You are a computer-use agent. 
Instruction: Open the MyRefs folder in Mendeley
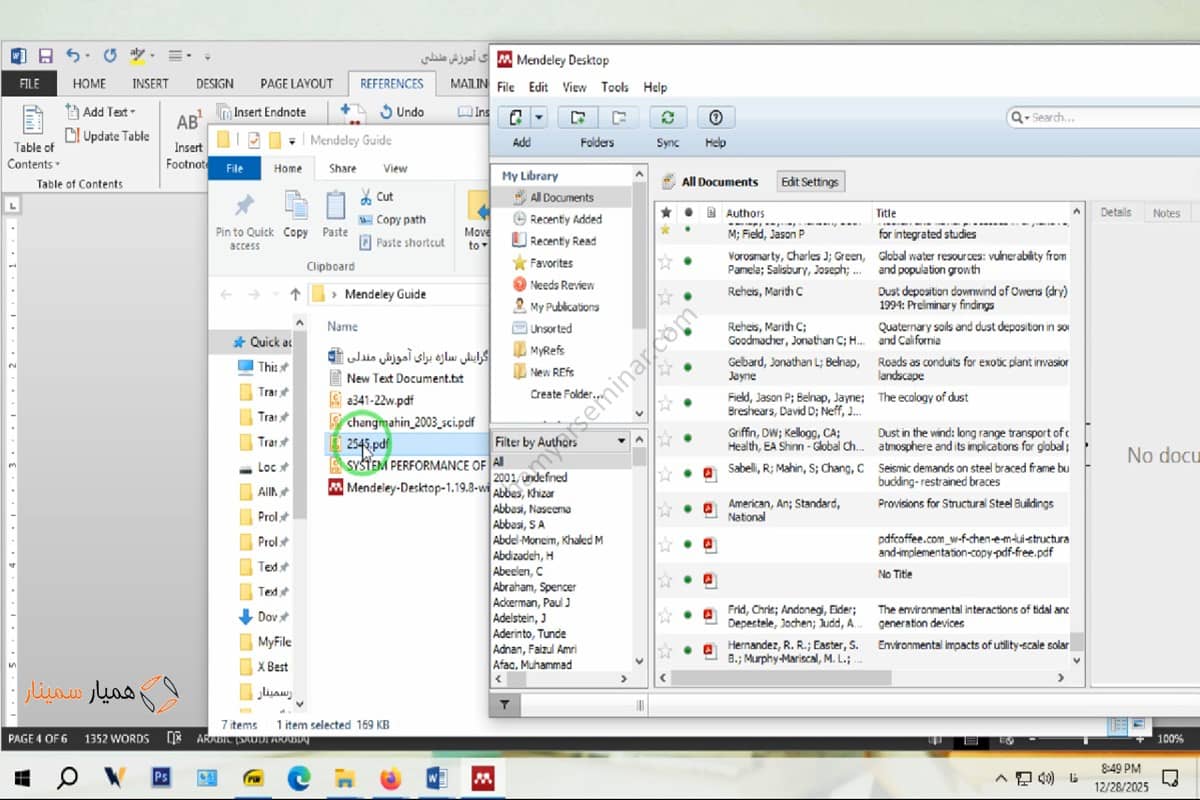coord(547,350)
